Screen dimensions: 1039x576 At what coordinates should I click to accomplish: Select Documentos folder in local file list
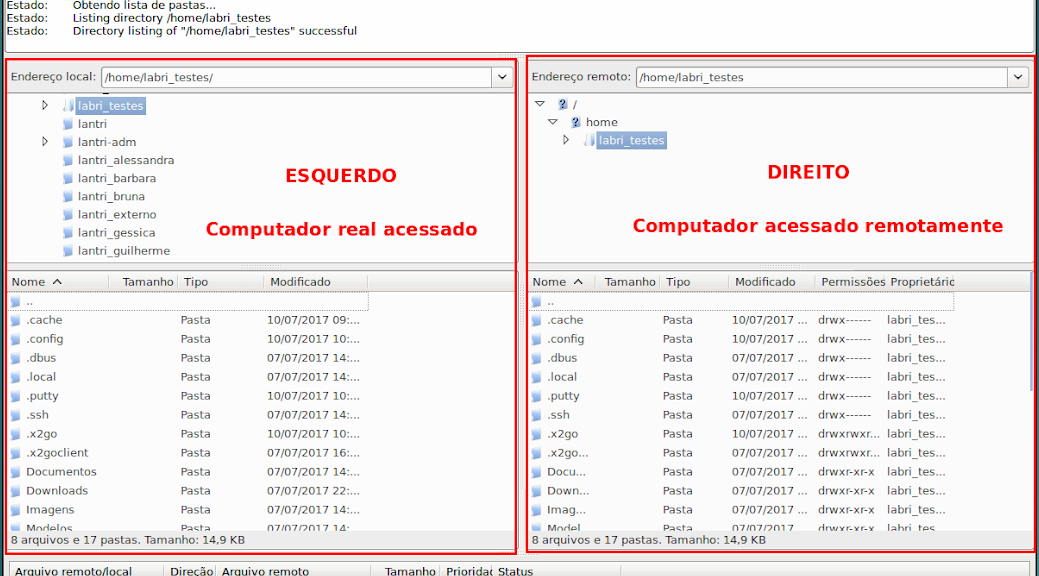pos(61,472)
